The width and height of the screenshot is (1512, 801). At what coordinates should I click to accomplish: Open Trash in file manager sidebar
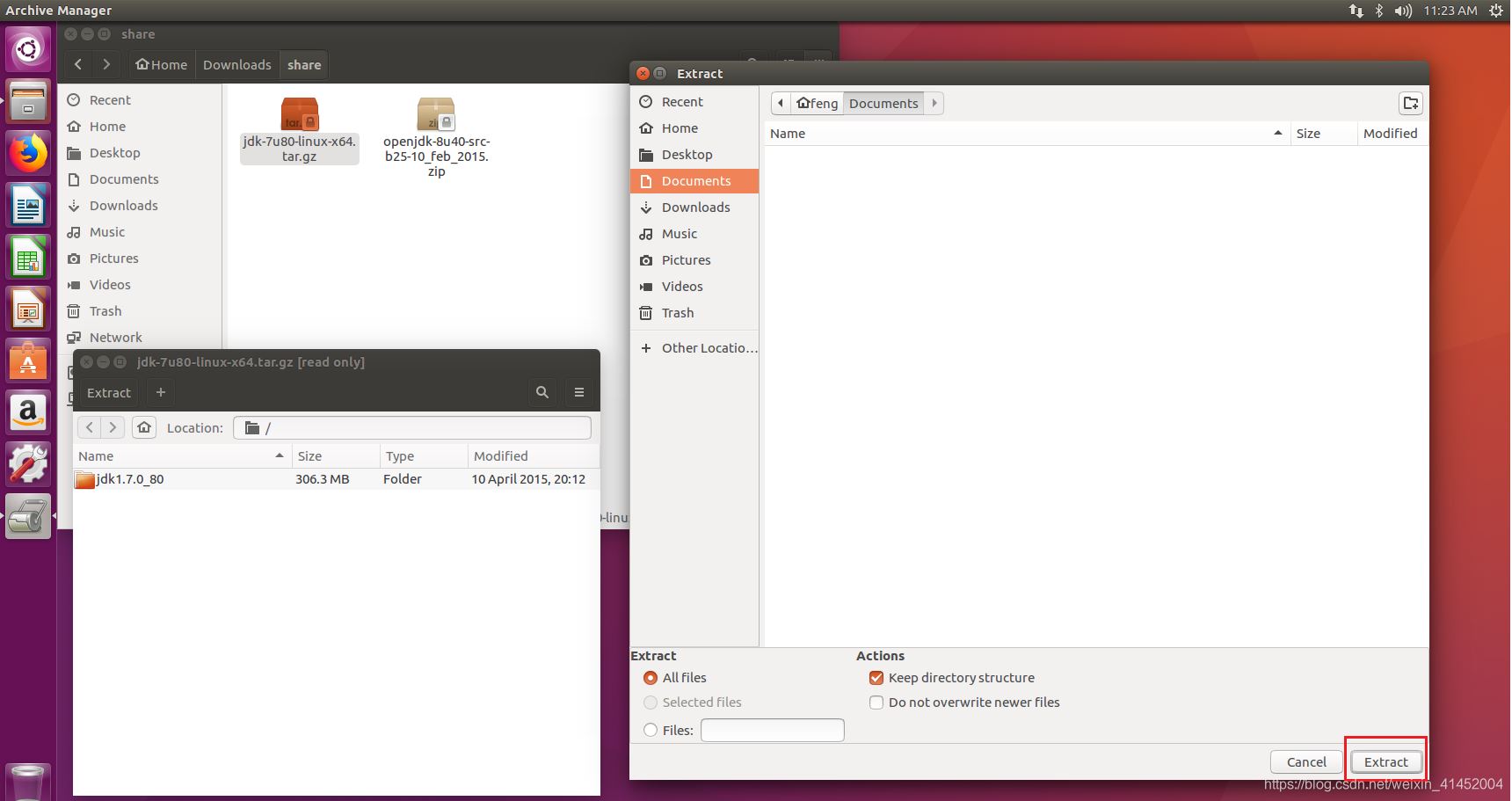click(x=141, y=311)
